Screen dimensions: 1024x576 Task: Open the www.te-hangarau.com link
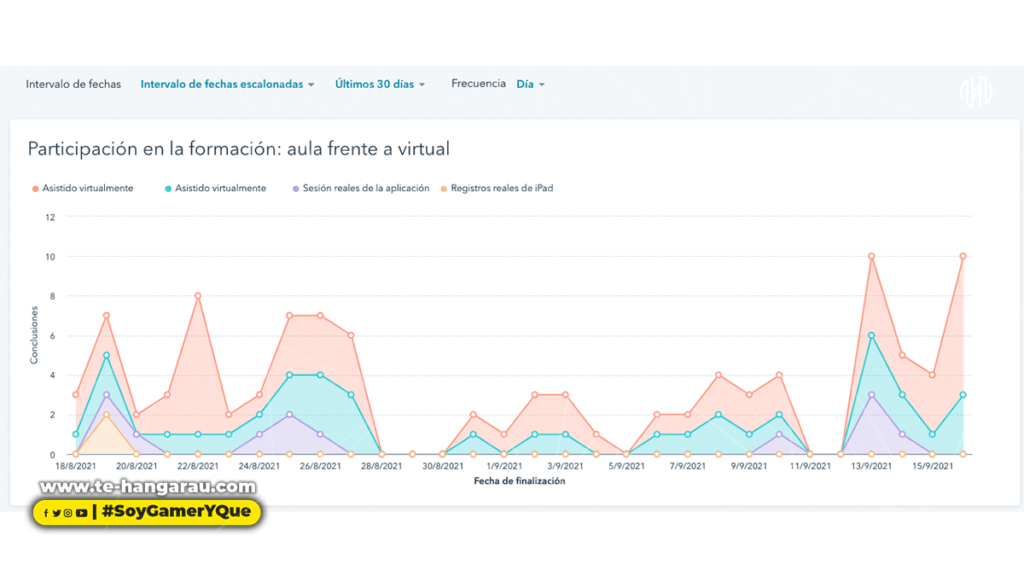point(148,488)
